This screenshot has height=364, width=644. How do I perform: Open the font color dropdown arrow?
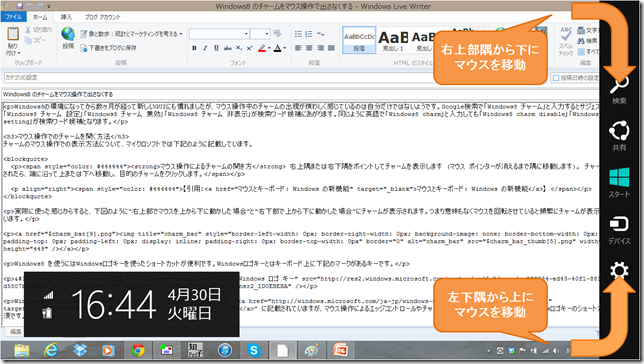(x=285, y=48)
